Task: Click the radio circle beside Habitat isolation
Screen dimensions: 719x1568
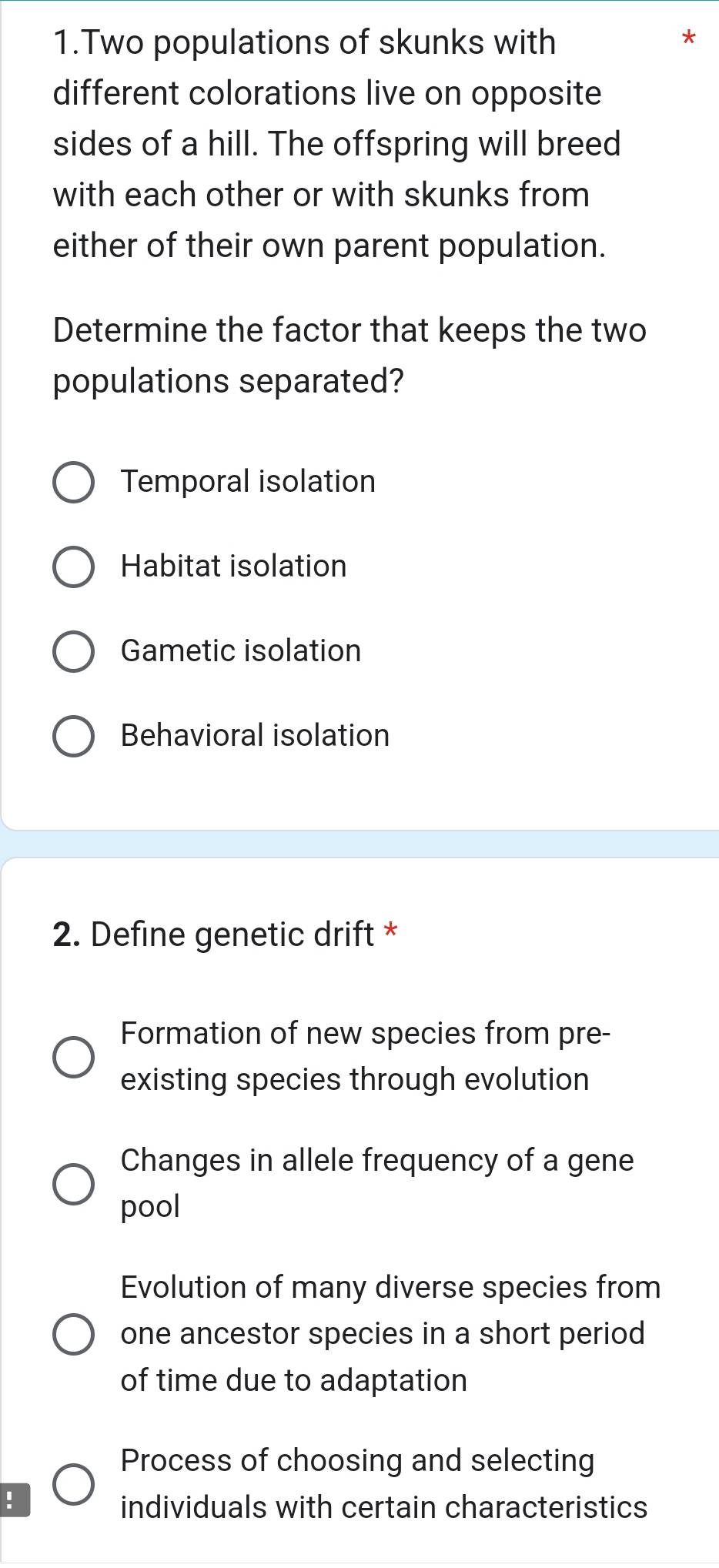Action: pos(73,566)
